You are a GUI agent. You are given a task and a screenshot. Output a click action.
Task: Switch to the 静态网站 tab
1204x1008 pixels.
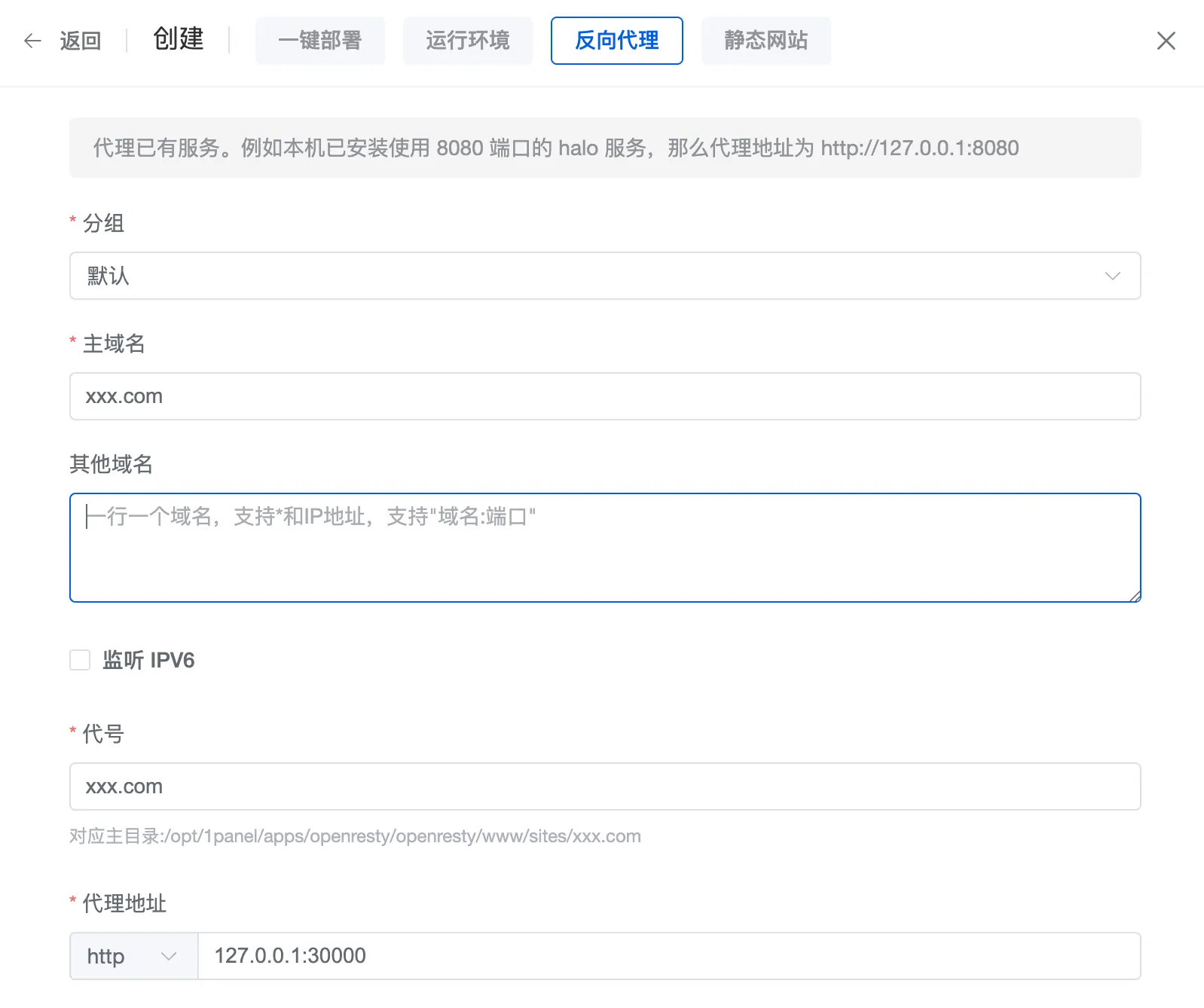[766, 41]
